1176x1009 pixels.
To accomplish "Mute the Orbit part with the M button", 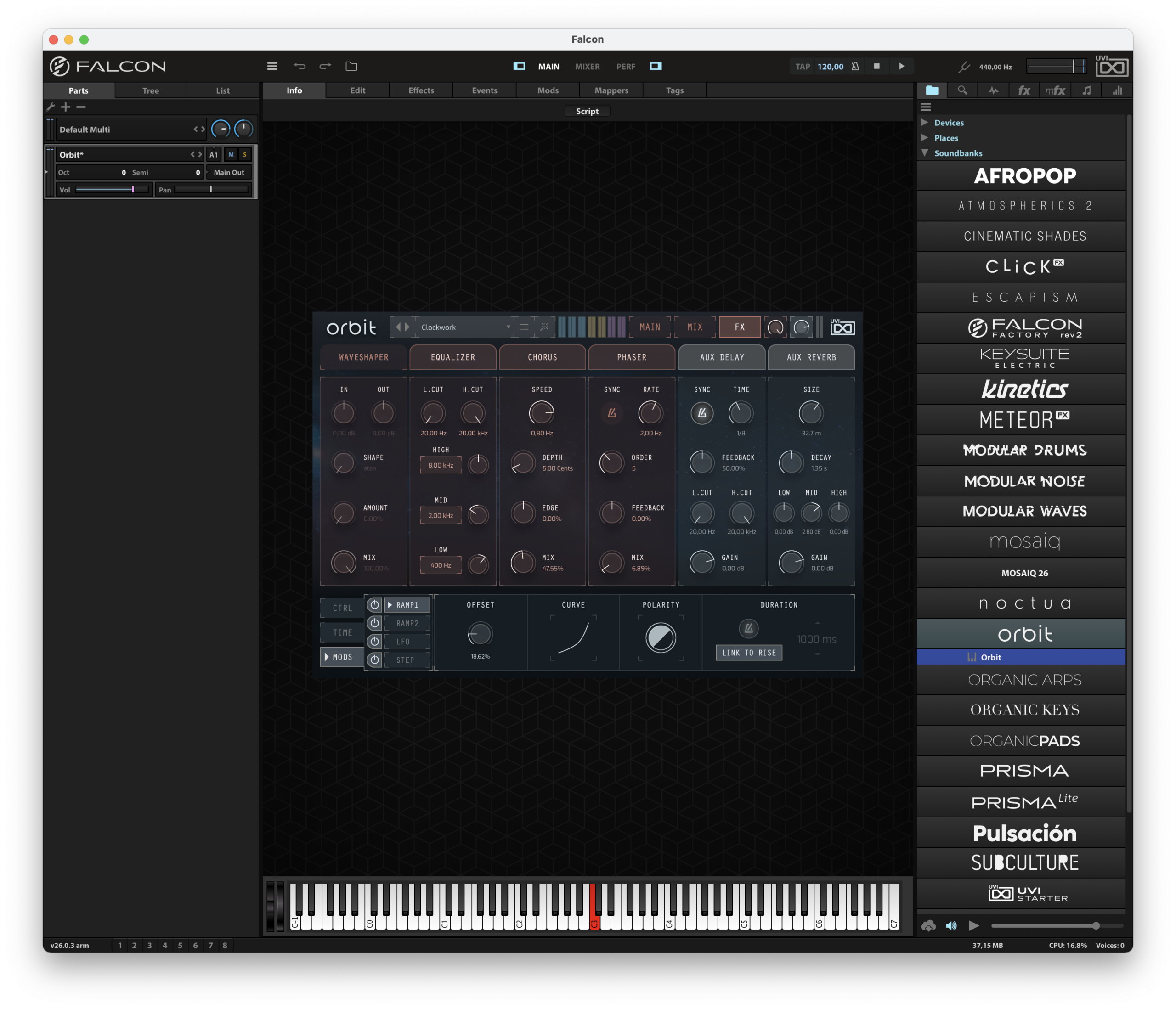I will (231, 154).
